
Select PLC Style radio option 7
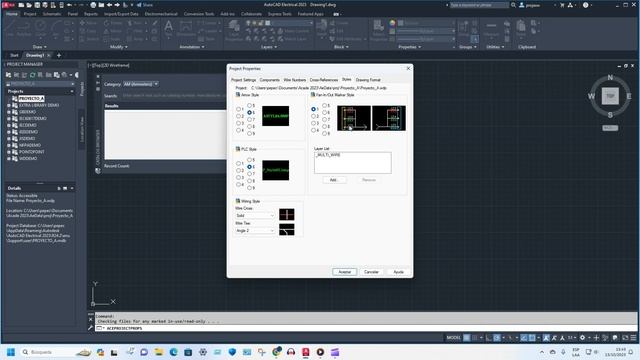249,174
